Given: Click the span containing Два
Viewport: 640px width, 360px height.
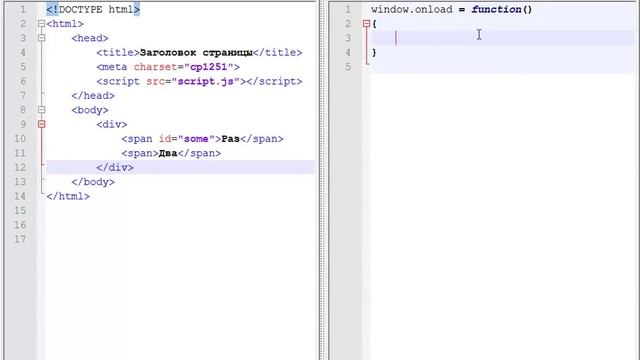Looking at the screenshot, I should 171,153.
